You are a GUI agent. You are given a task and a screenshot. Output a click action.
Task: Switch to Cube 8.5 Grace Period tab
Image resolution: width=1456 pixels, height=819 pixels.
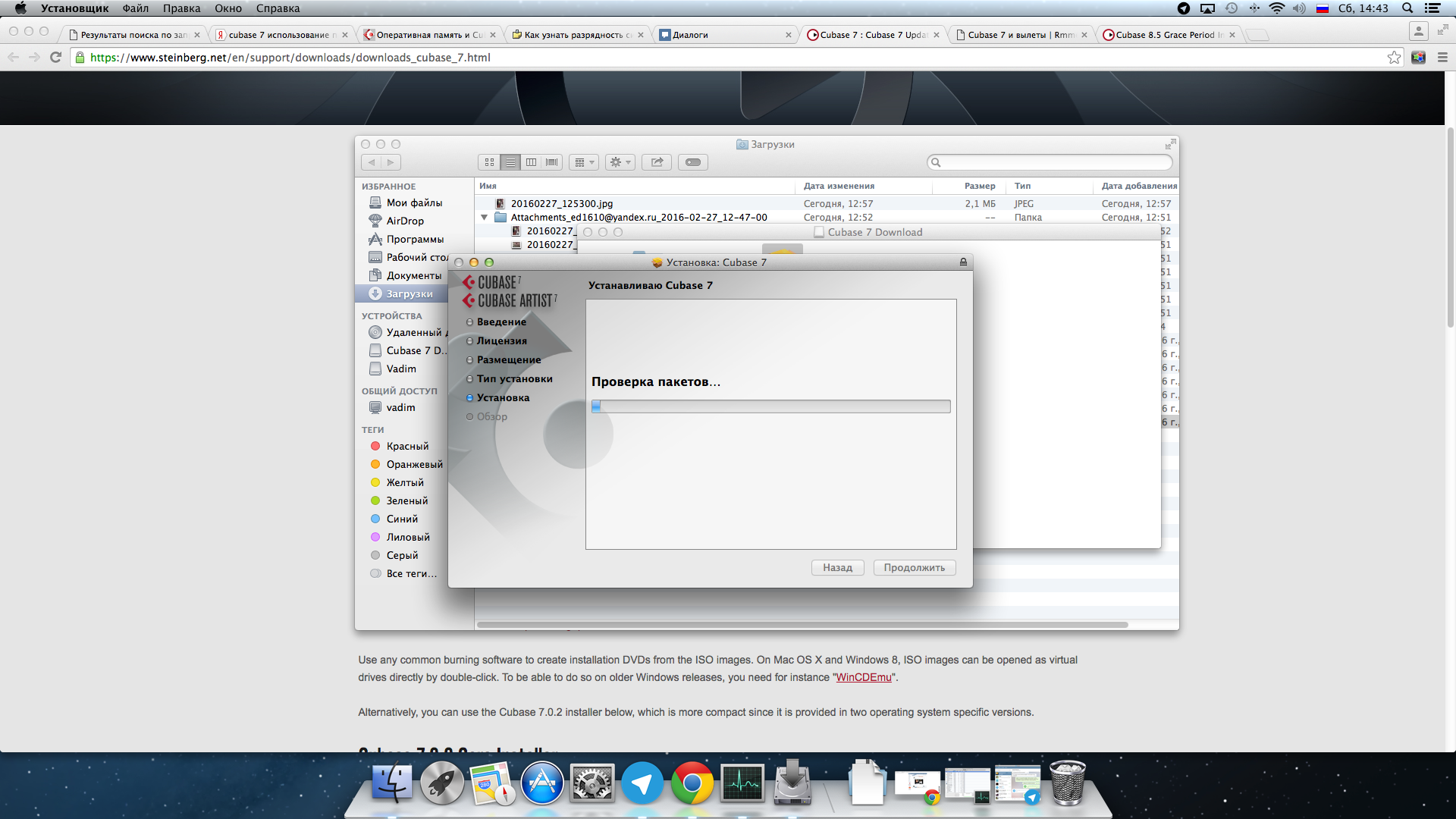click(x=1164, y=35)
